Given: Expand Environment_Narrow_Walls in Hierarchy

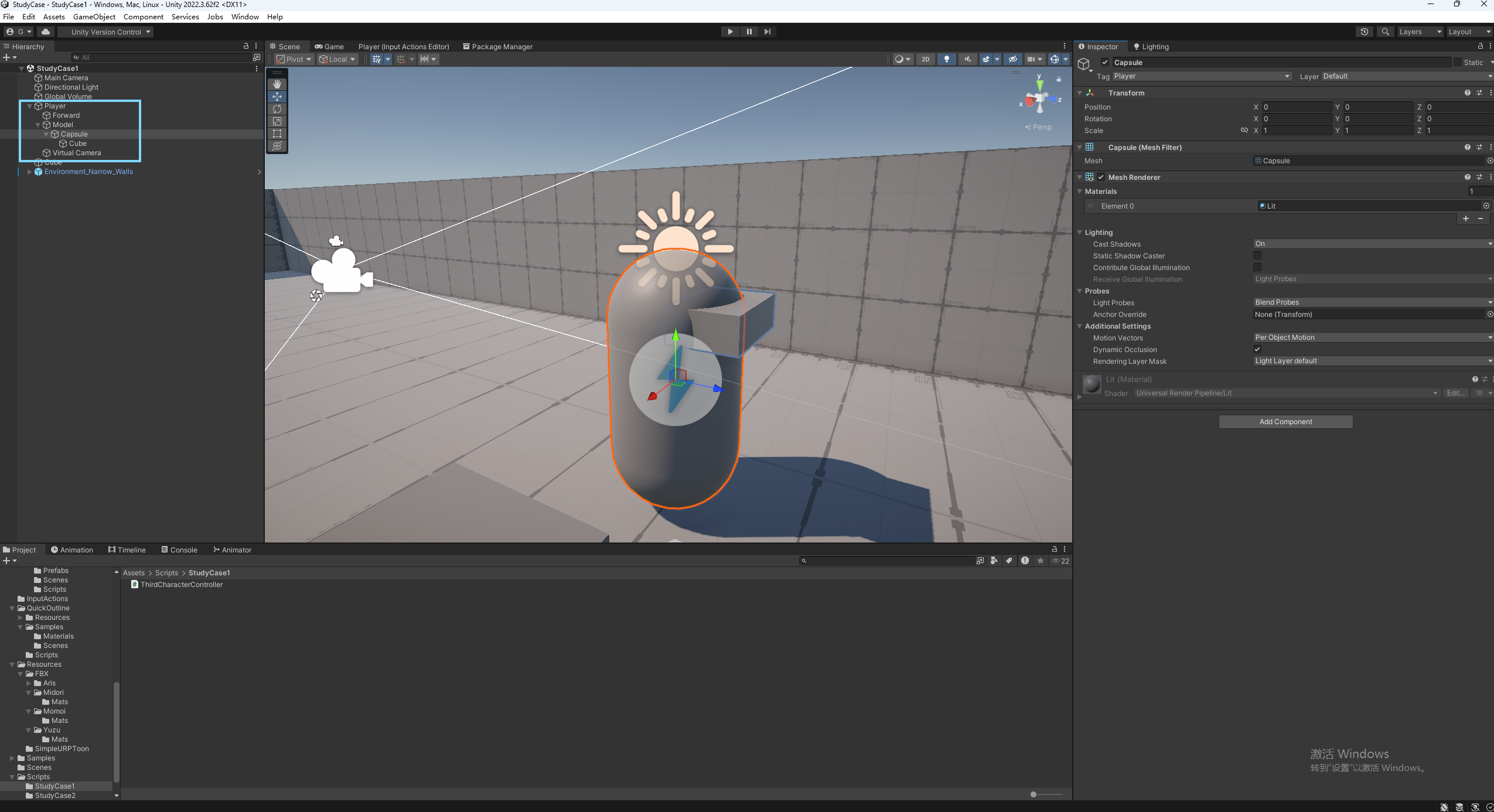Looking at the screenshot, I should [x=29, y=172].
